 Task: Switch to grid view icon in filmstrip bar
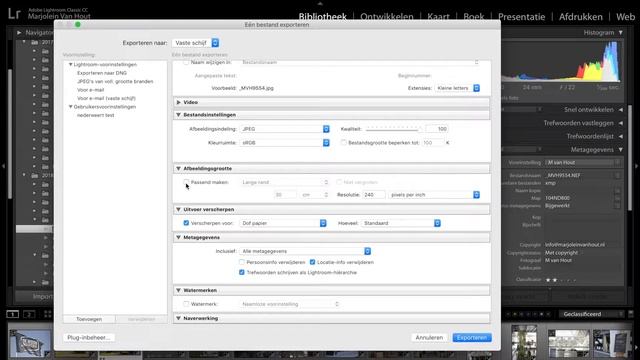(x=47, y=314)
